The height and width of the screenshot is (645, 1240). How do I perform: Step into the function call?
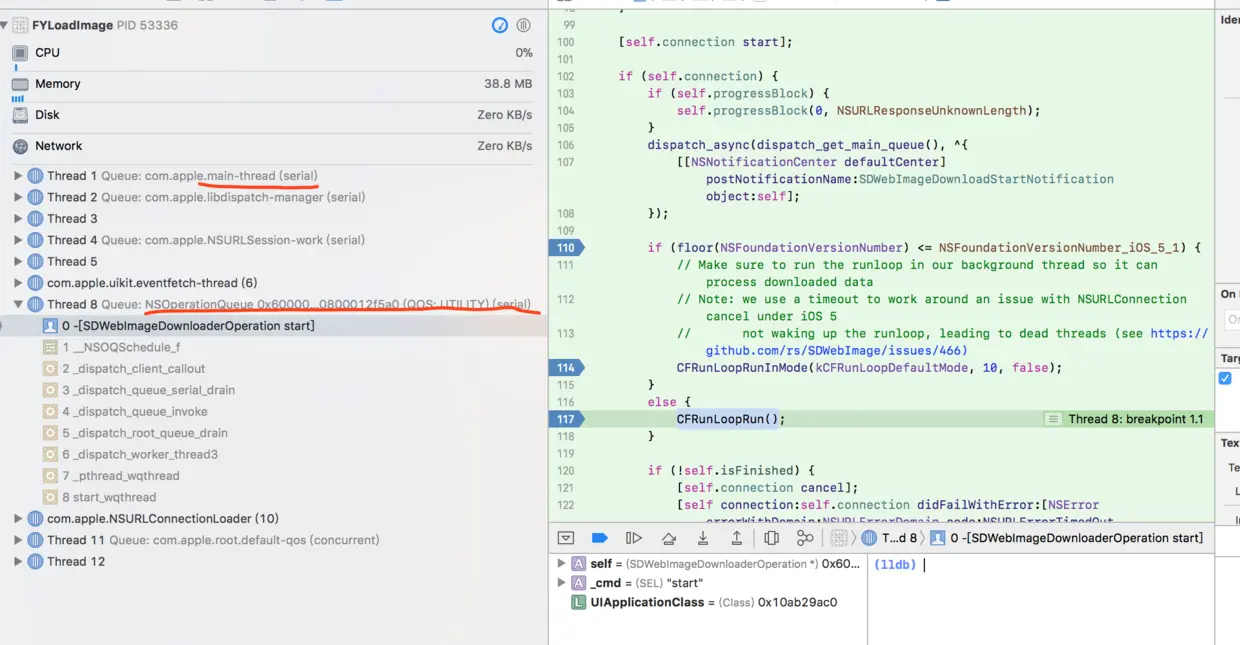coord(703,538)
